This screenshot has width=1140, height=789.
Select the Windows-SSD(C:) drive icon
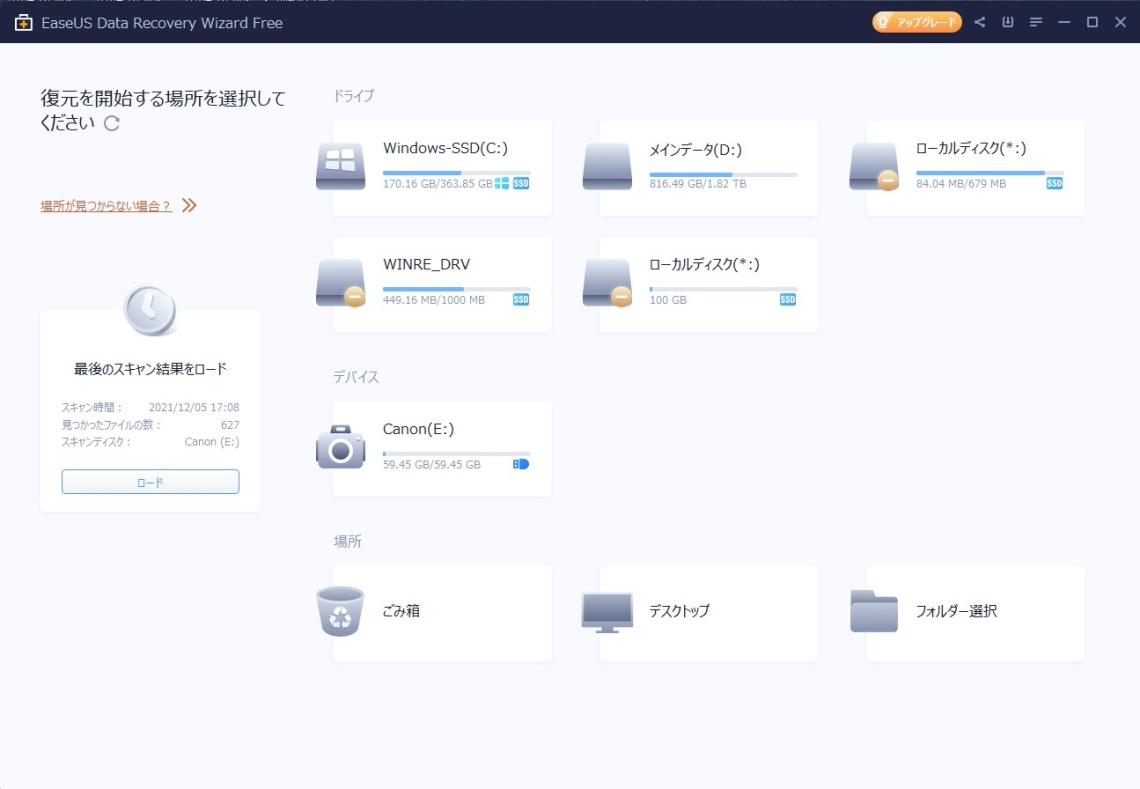[340, 167]
